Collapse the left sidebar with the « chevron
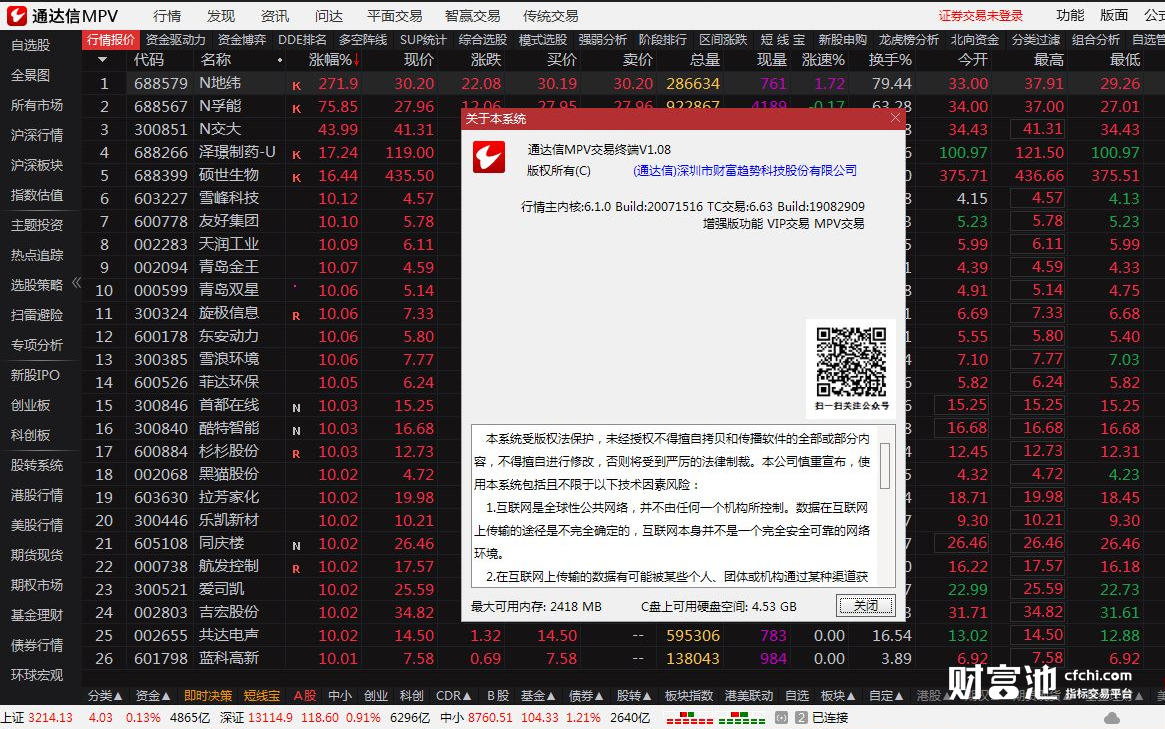The height and width of the screenshot is (729, 1165). (x=77, y=283)
